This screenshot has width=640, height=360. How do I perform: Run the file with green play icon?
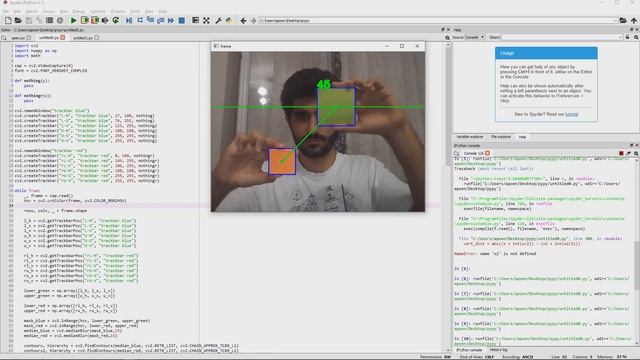[x=73, y=20]
